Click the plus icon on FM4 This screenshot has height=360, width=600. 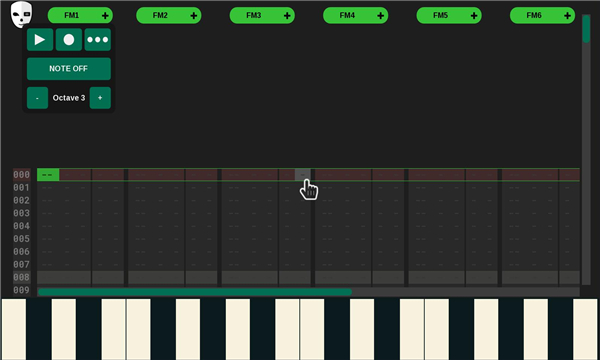coord(380,16)
